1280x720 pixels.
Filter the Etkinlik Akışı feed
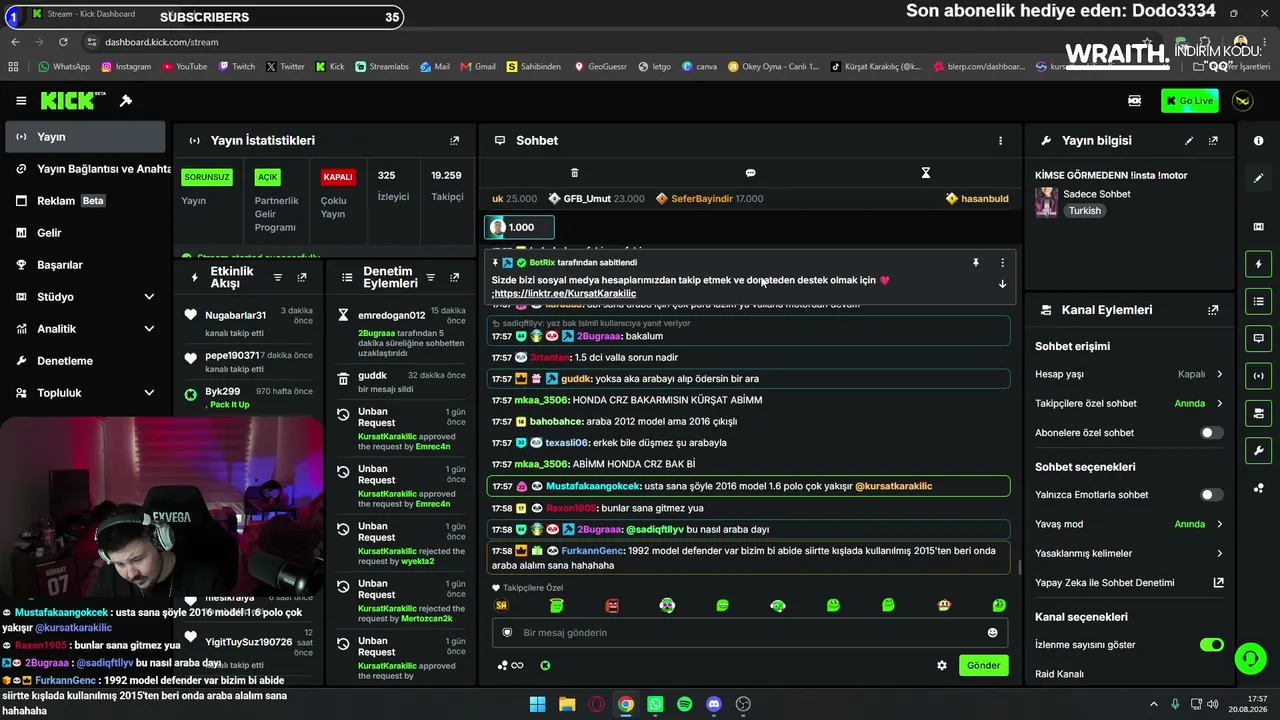click(x=278, y=277)
